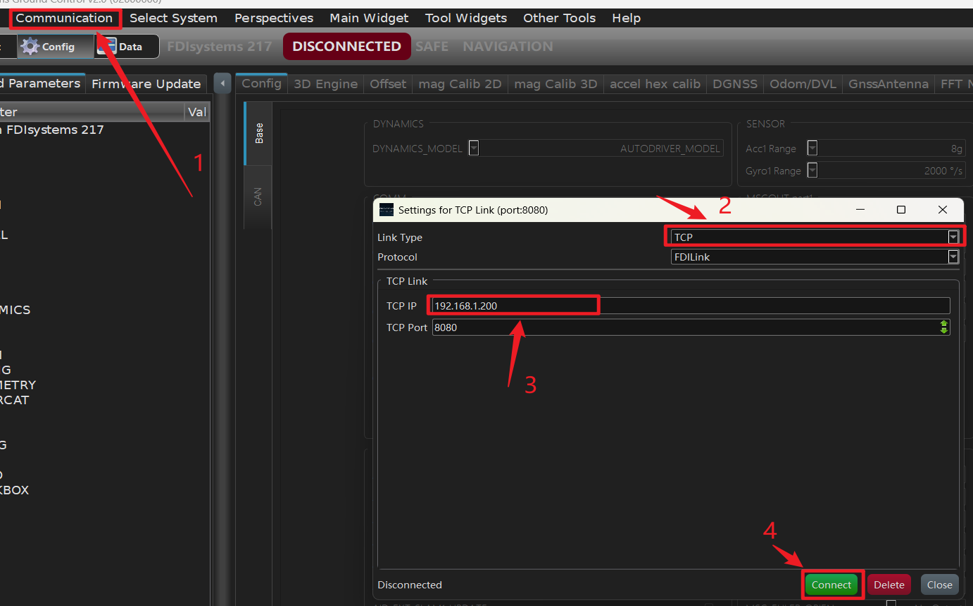Select the 3D Engine tab
Image resolution: width=973 pixels, height=606 pixels.
coord(325,84)
